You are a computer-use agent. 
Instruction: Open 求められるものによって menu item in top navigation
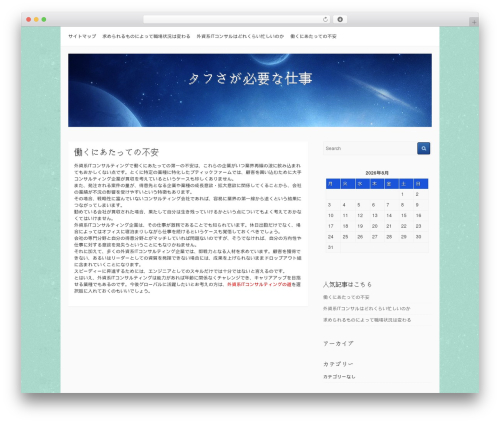click(x=146, y=36)
